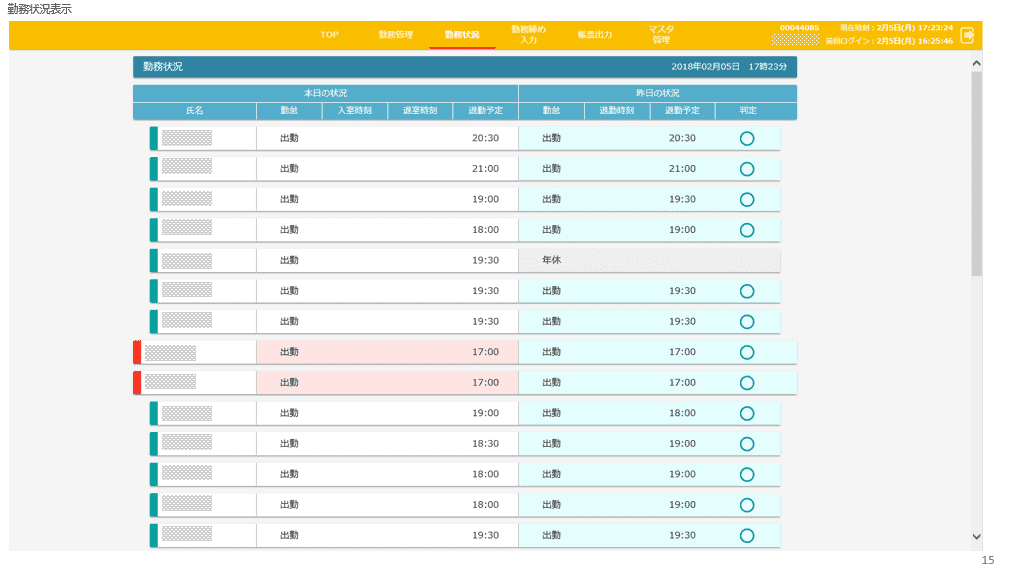The image size is (1024, 576).
Task: Click the judgment circle in the first row
Action: (746, 138)
